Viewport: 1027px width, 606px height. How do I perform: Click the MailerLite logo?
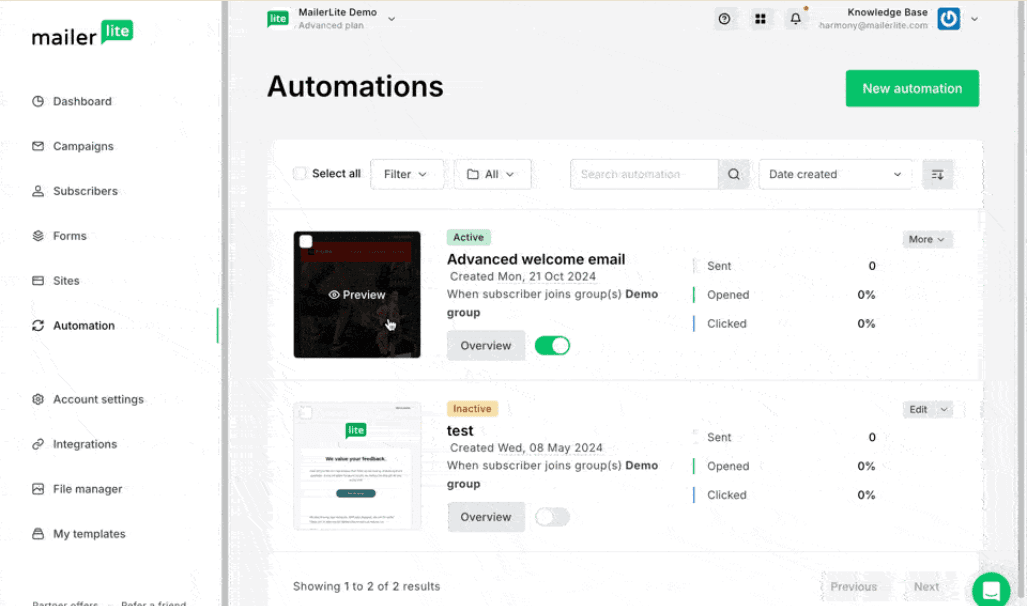(83, 33)
